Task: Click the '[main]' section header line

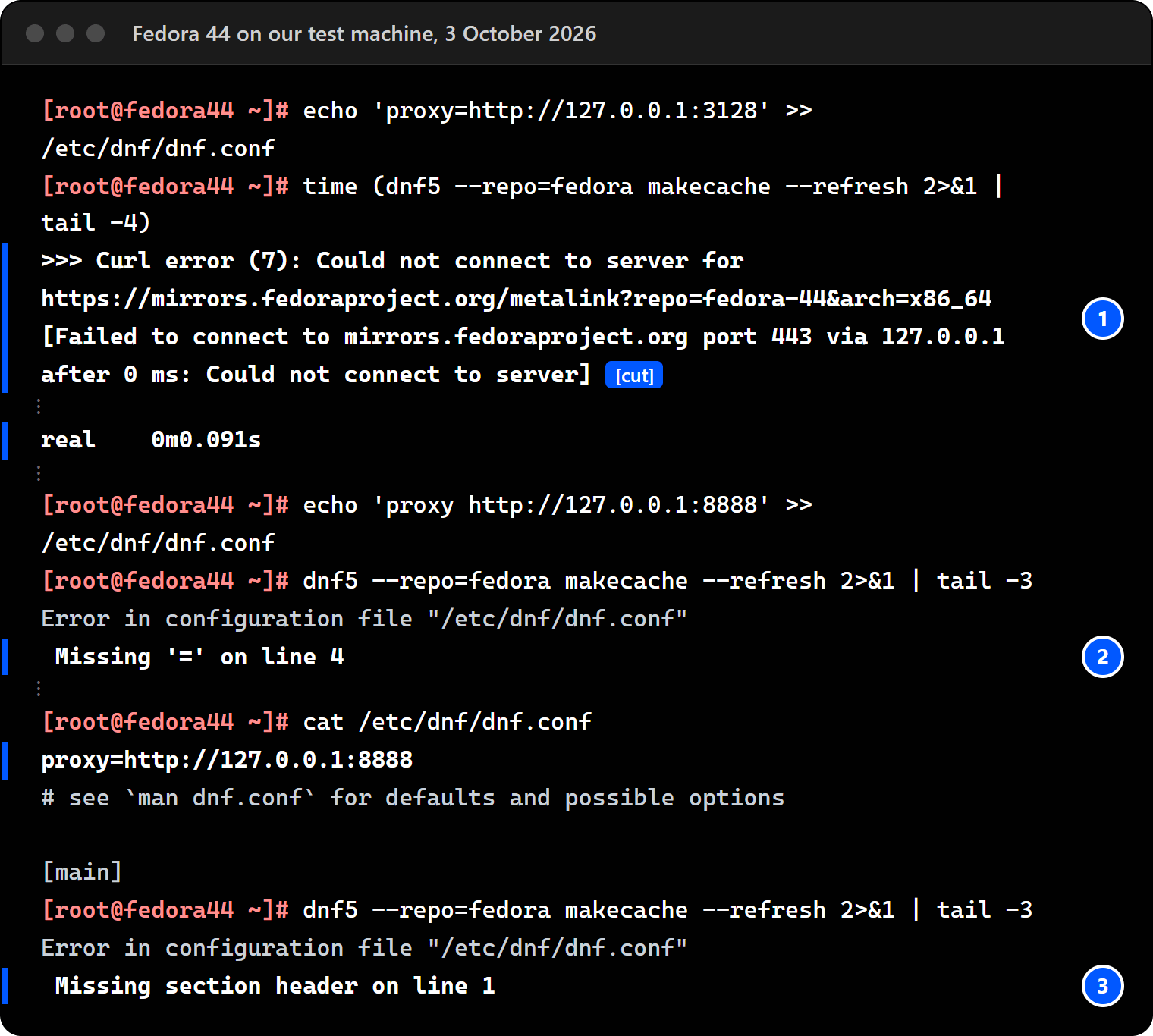Action: tap(82, 872)
